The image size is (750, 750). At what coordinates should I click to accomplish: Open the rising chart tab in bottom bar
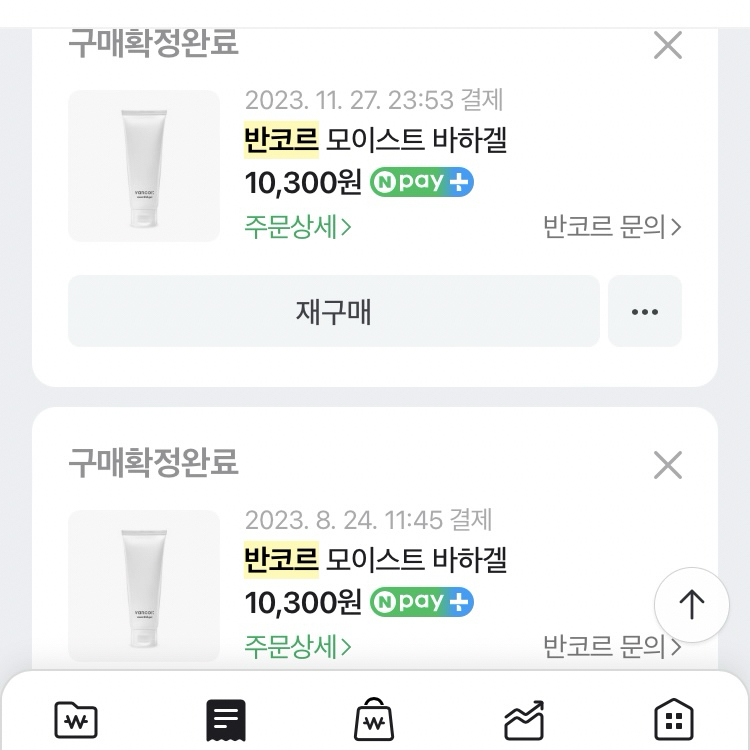point(524,719)
